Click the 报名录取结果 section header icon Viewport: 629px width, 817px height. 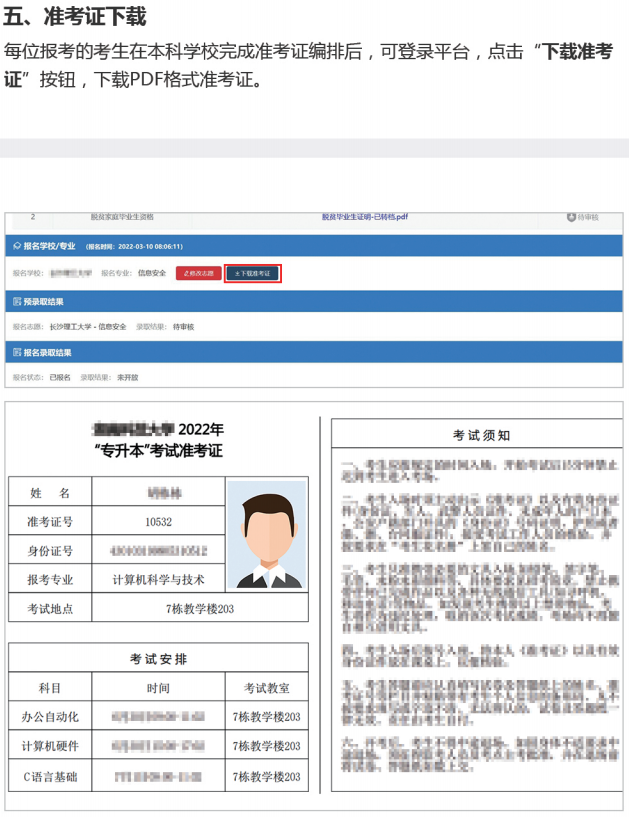(16, 352)
